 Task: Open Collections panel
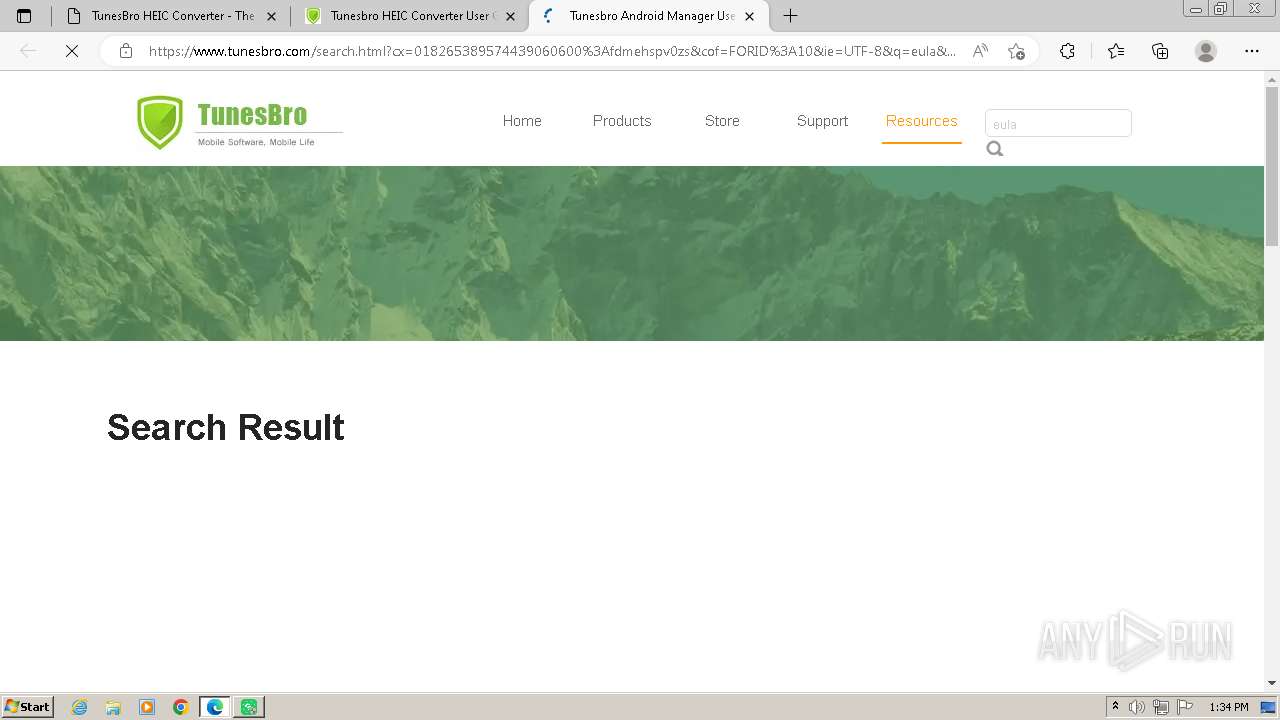(x=1160, y=51)
